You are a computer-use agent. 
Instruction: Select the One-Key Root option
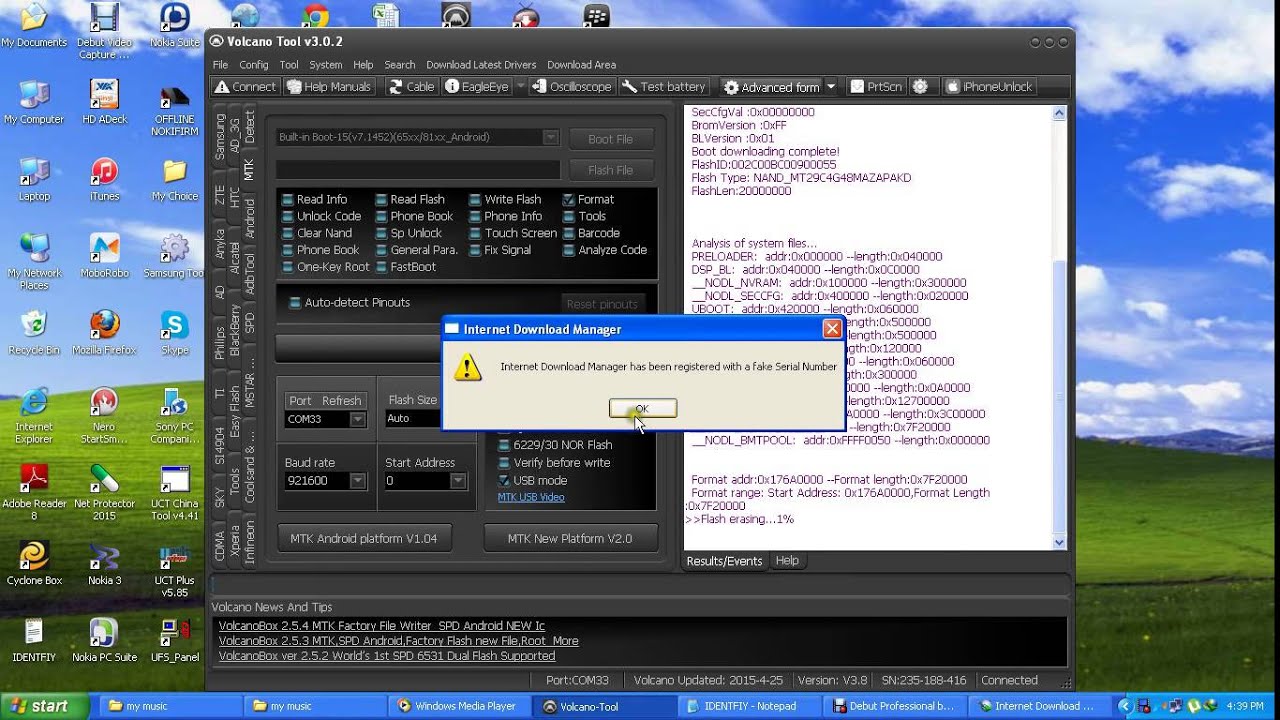[x=326, y=267]
